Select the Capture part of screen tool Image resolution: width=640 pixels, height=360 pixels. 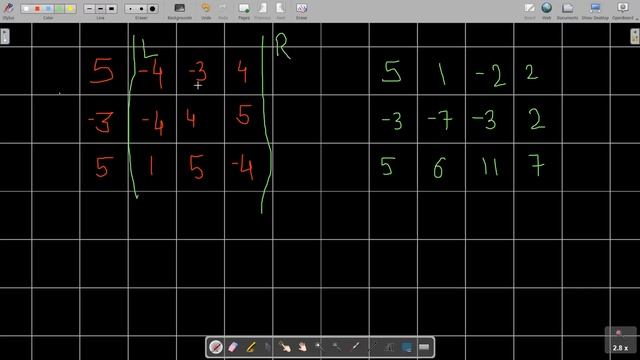[x=407, y=347]
